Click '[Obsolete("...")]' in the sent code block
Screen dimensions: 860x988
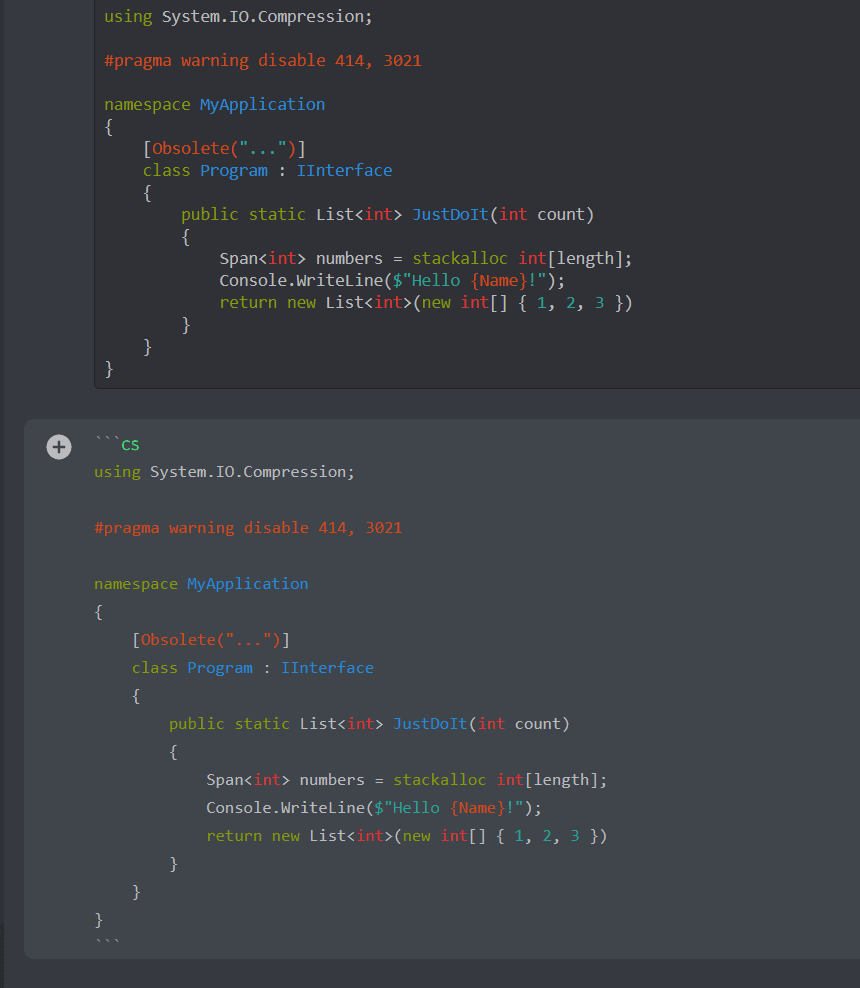(x=224, y=149)
